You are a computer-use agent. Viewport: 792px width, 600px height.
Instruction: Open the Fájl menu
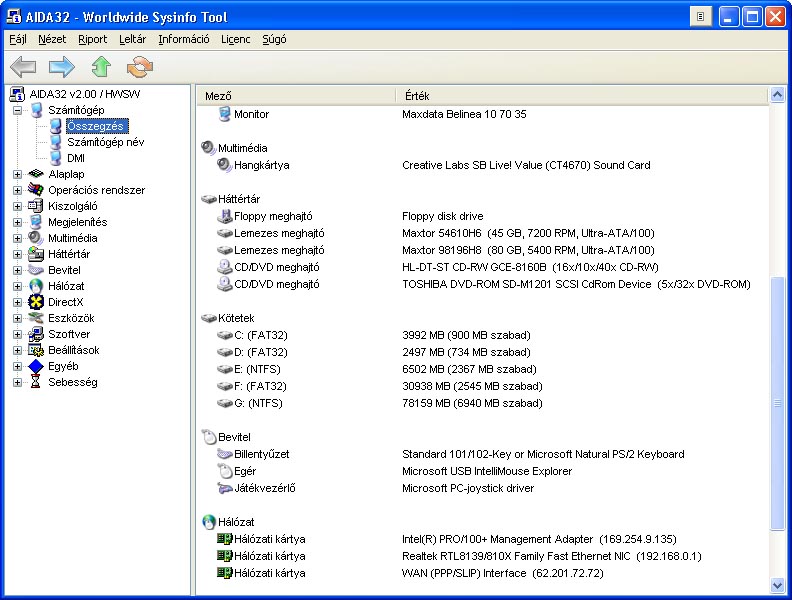click(x=18, y=39)
